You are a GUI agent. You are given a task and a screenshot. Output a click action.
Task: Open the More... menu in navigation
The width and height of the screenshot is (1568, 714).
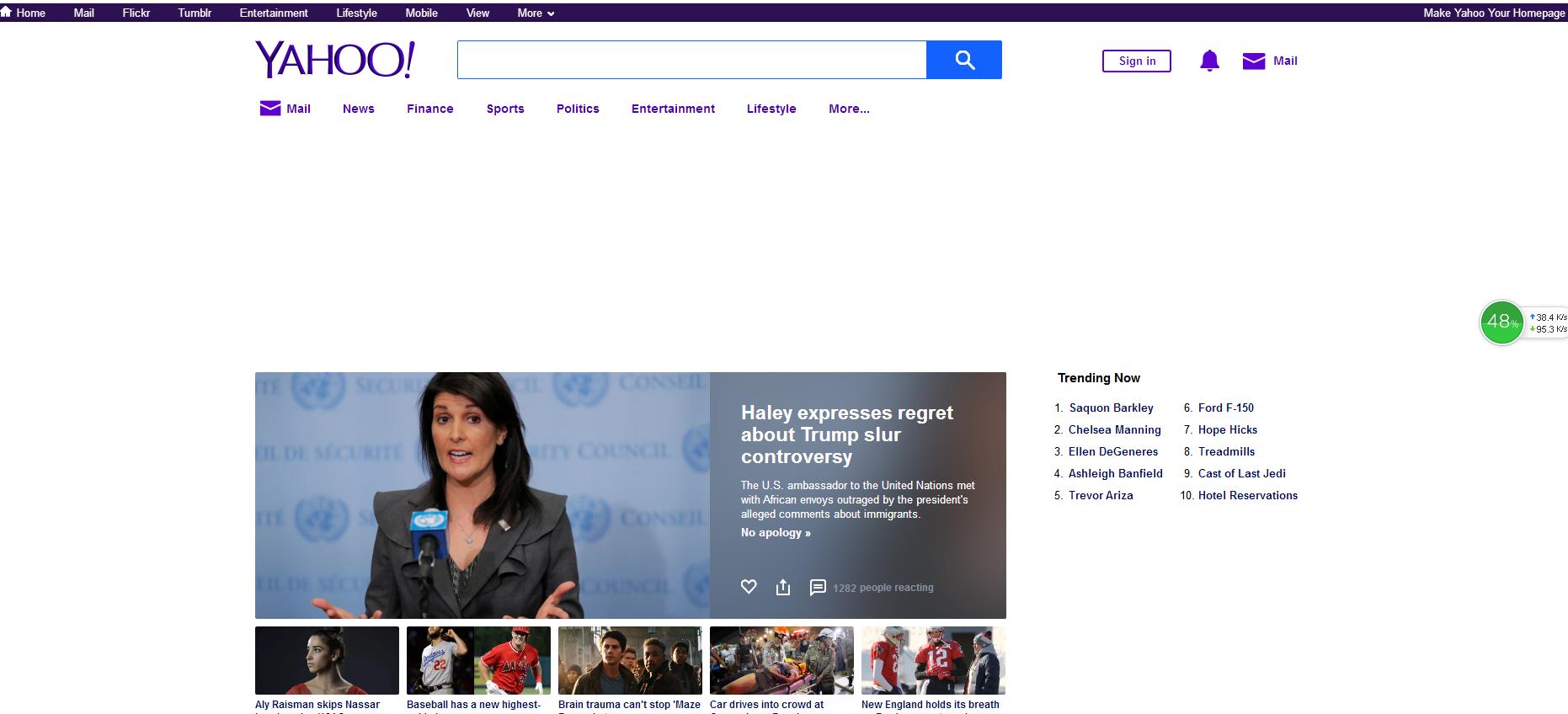[x=849, y=109]
